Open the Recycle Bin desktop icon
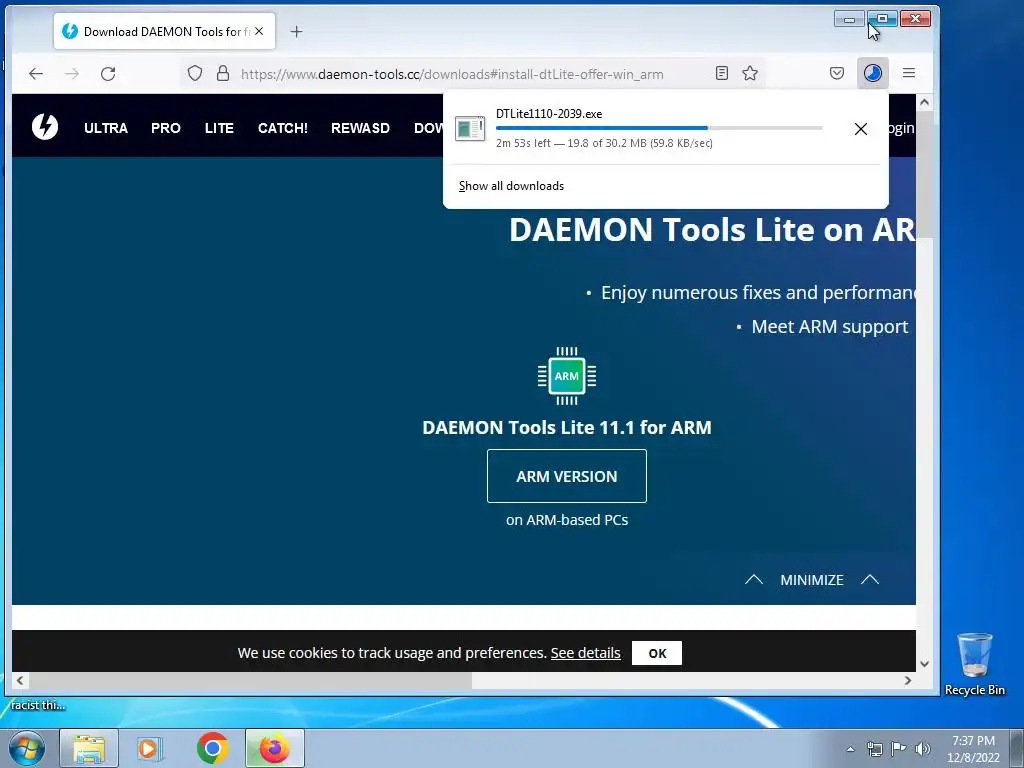This screenshot has height=768, width=1024. 974,664
